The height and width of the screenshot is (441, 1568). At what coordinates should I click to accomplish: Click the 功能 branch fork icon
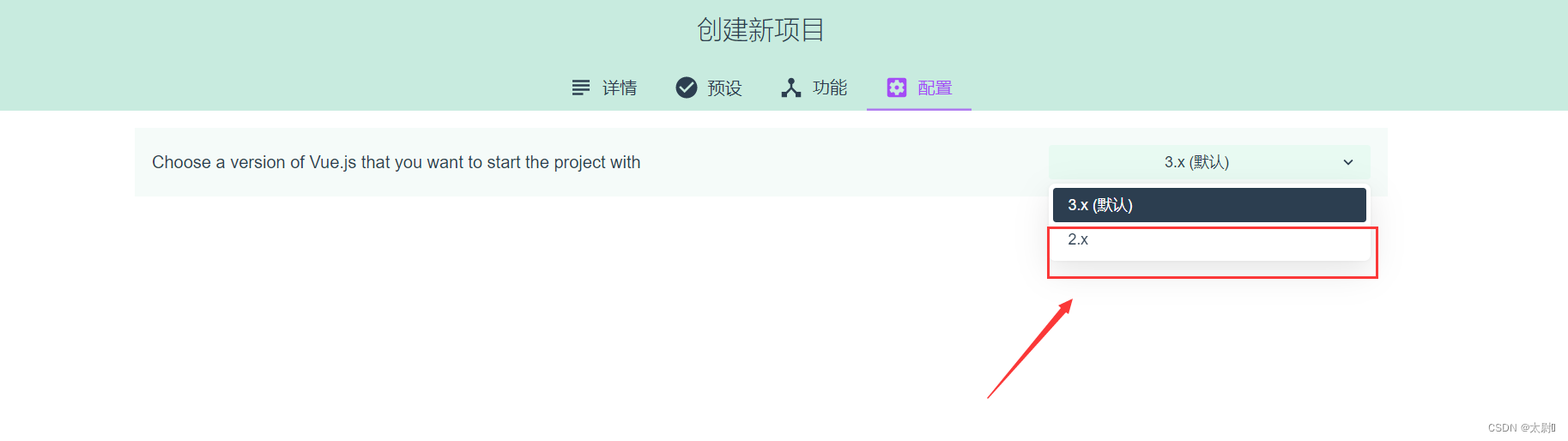point(791,88)
